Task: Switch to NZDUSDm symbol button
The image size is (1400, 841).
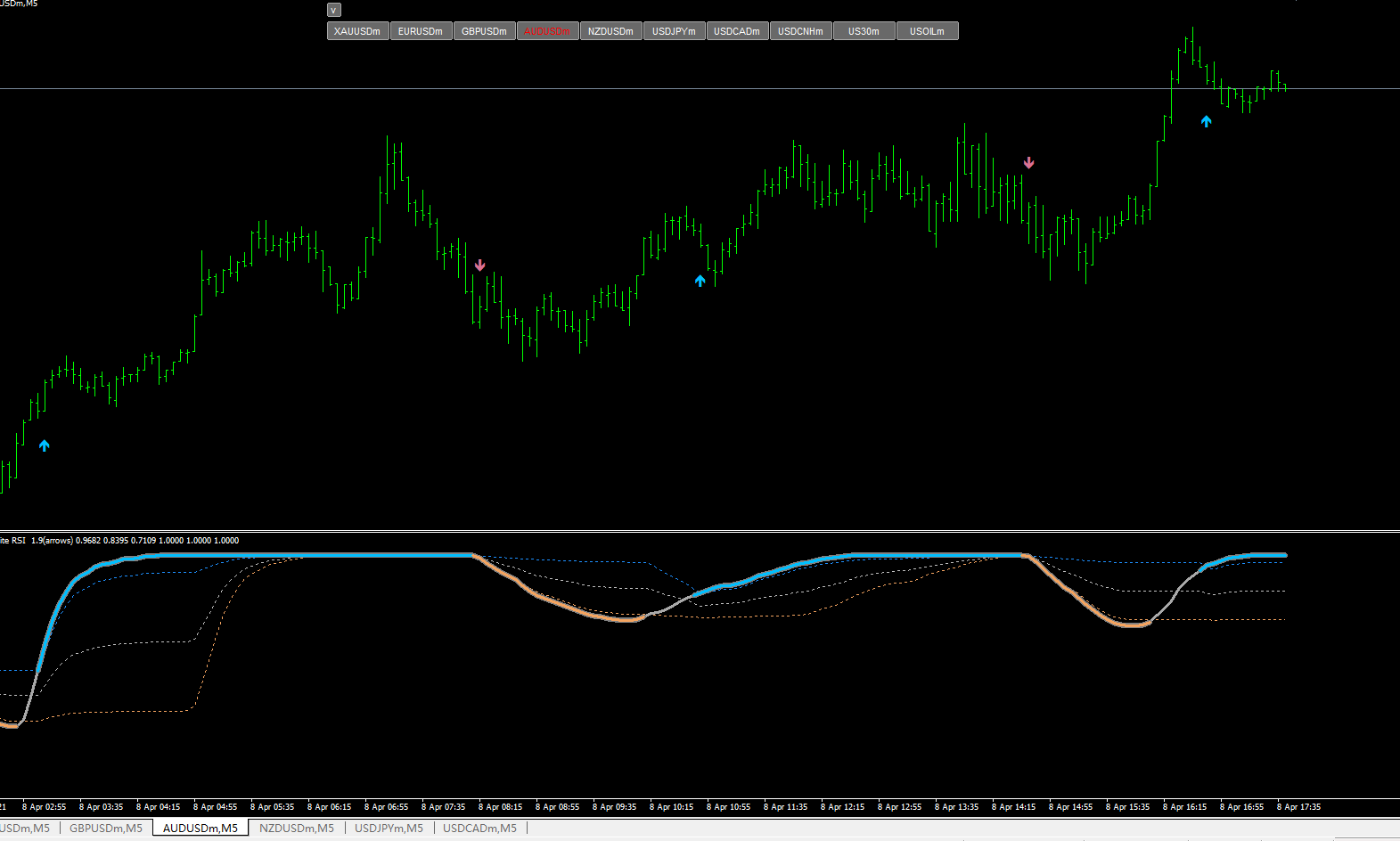Action: click(x=610, y=31)
